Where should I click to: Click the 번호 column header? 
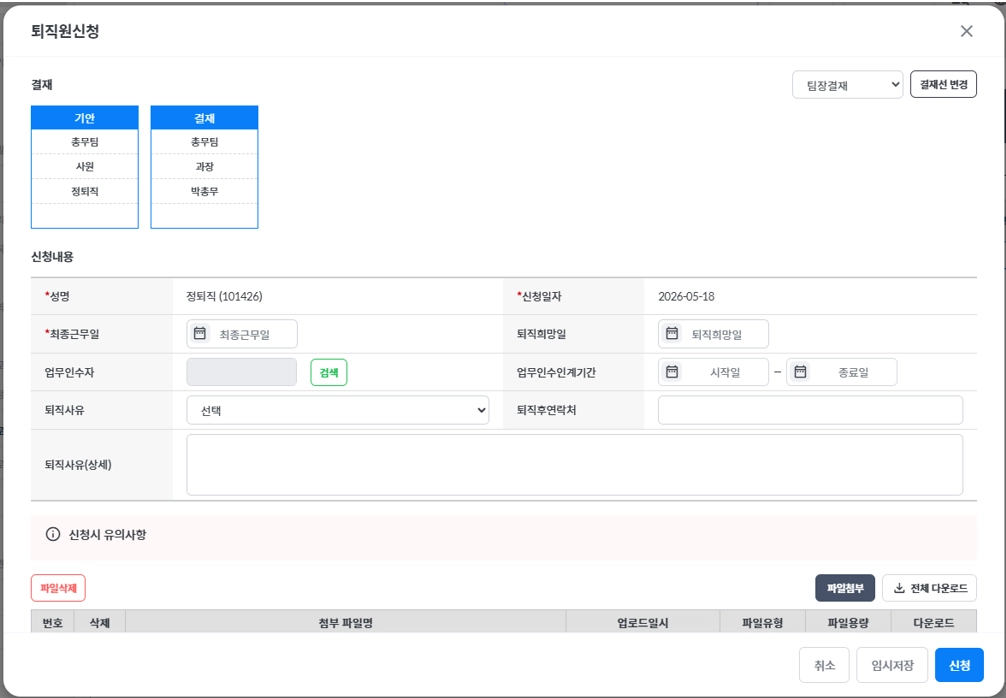[x=53, y=622]
